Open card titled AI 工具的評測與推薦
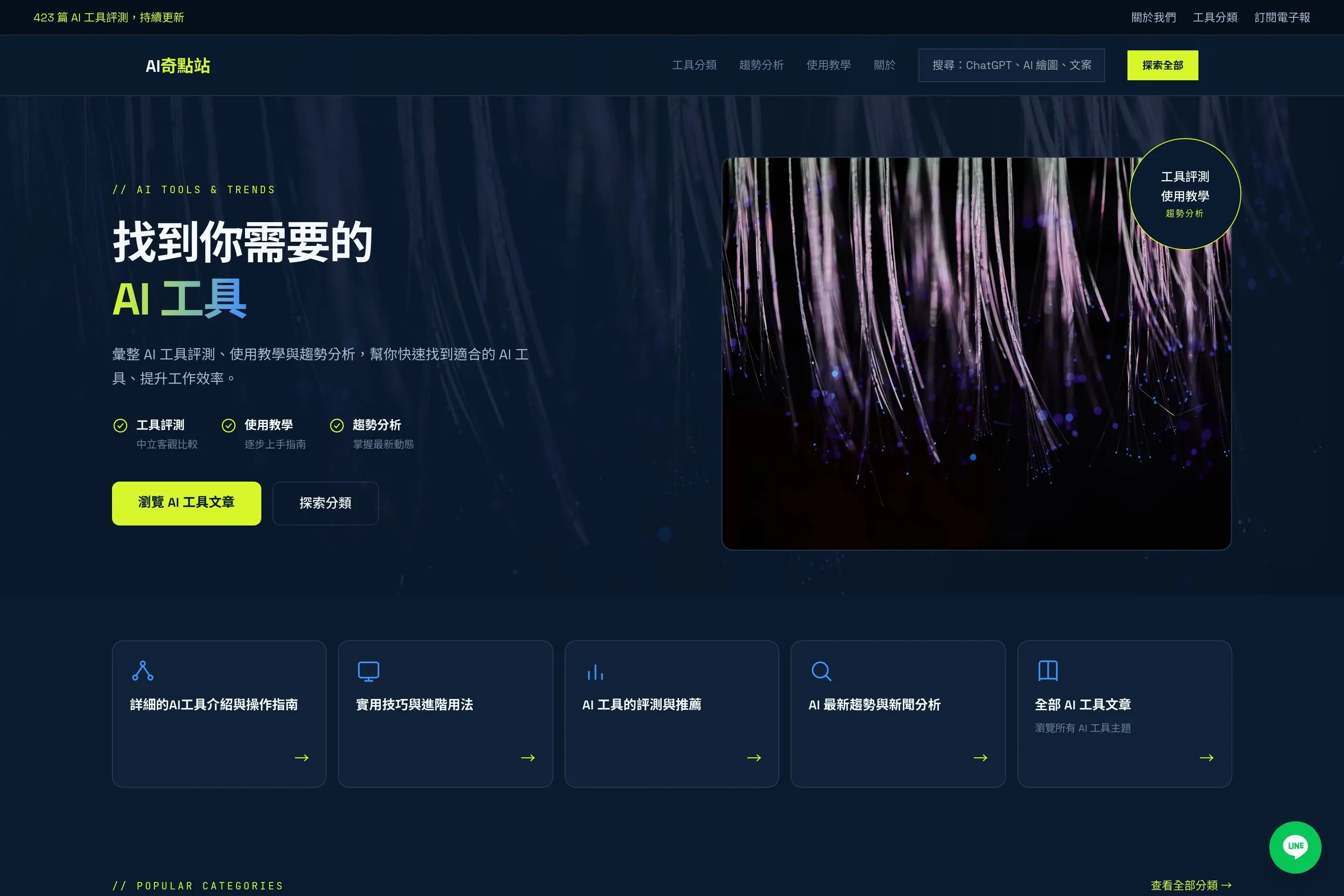Viewport: 1344px width, 896px height. (672, 714)
